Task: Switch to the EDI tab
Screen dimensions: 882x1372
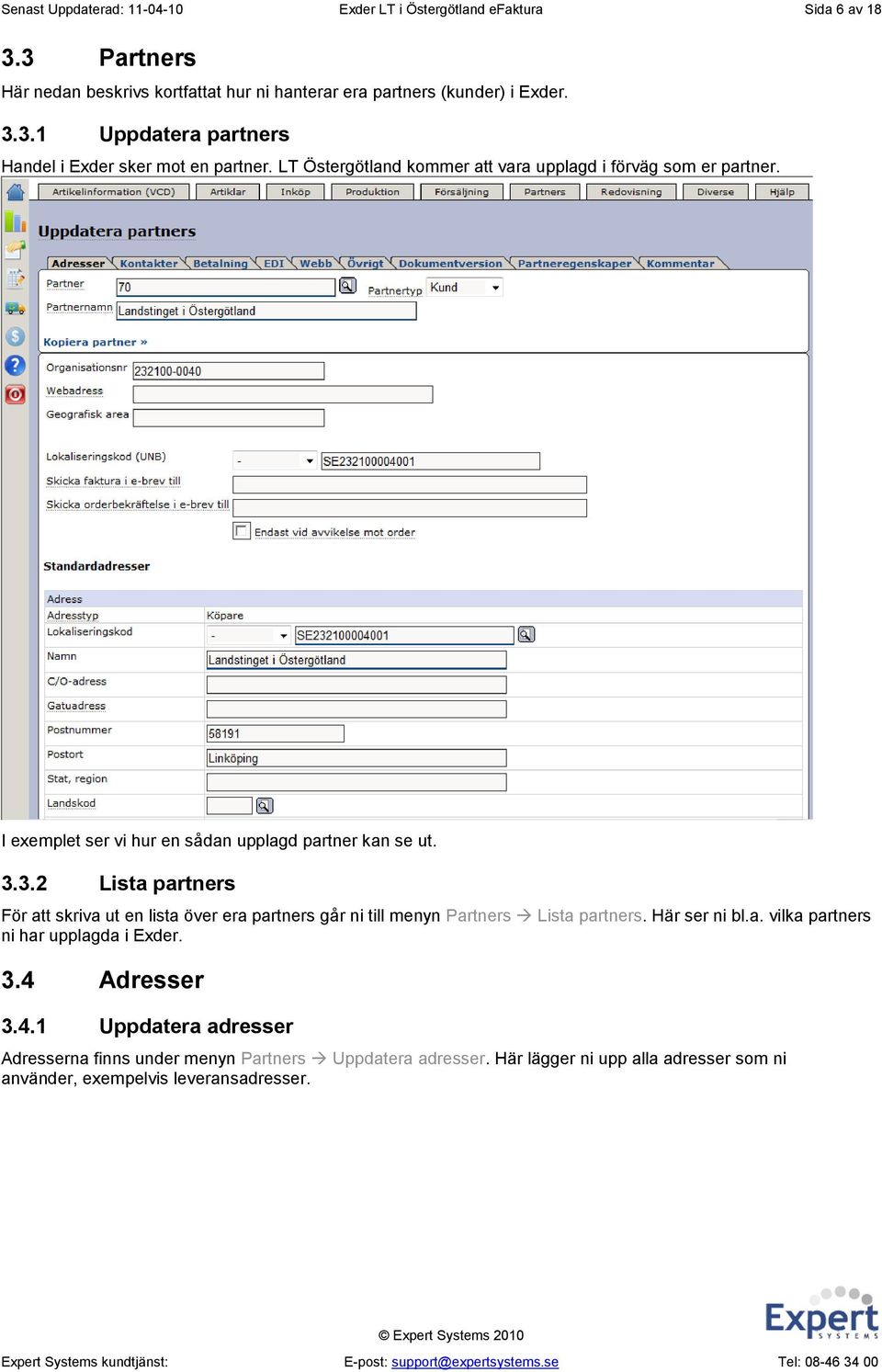Action: (274, 264)
